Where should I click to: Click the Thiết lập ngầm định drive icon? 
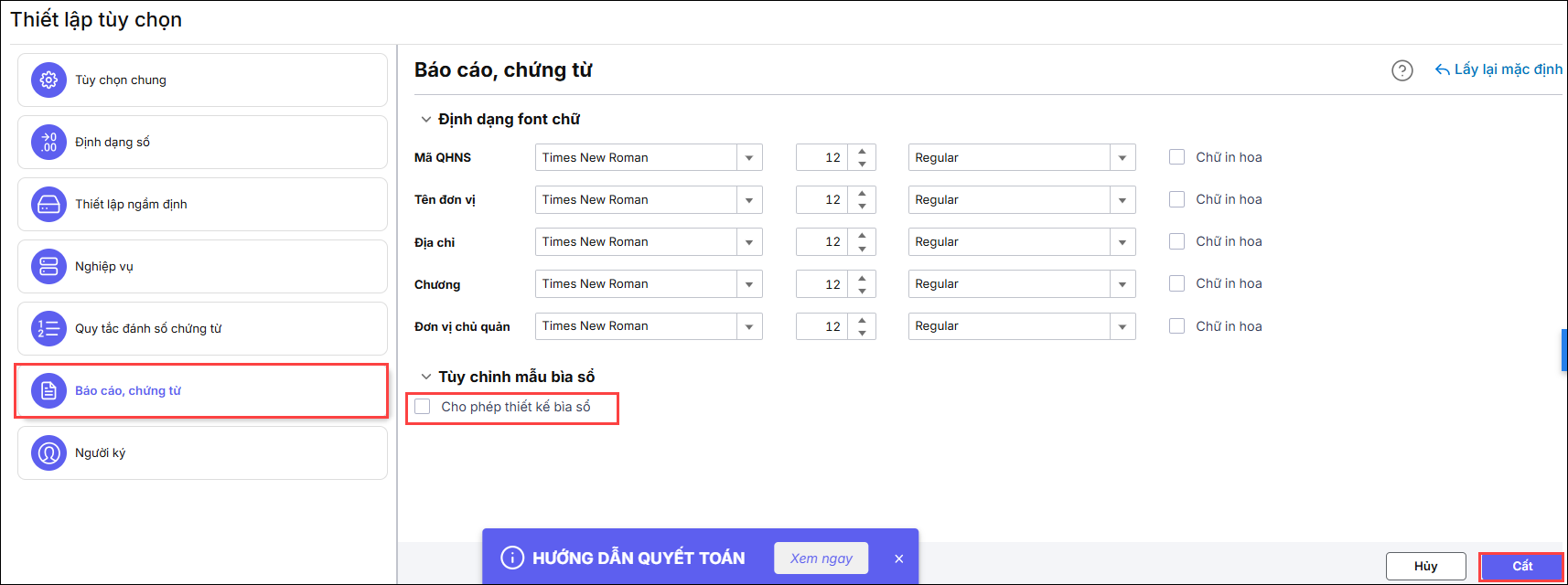pyautogui.click(x=48, y=205)
